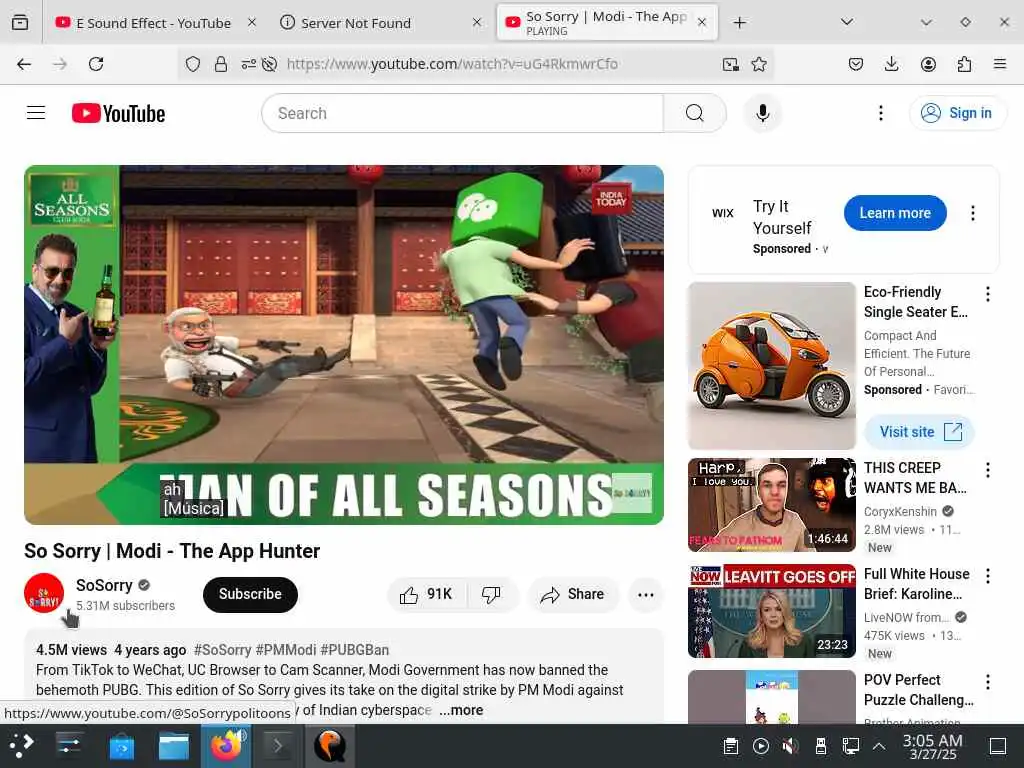The height and width of the screenshot is (768, 1024).
Task: Go forward with the Forward arrow
Action: 60,64
